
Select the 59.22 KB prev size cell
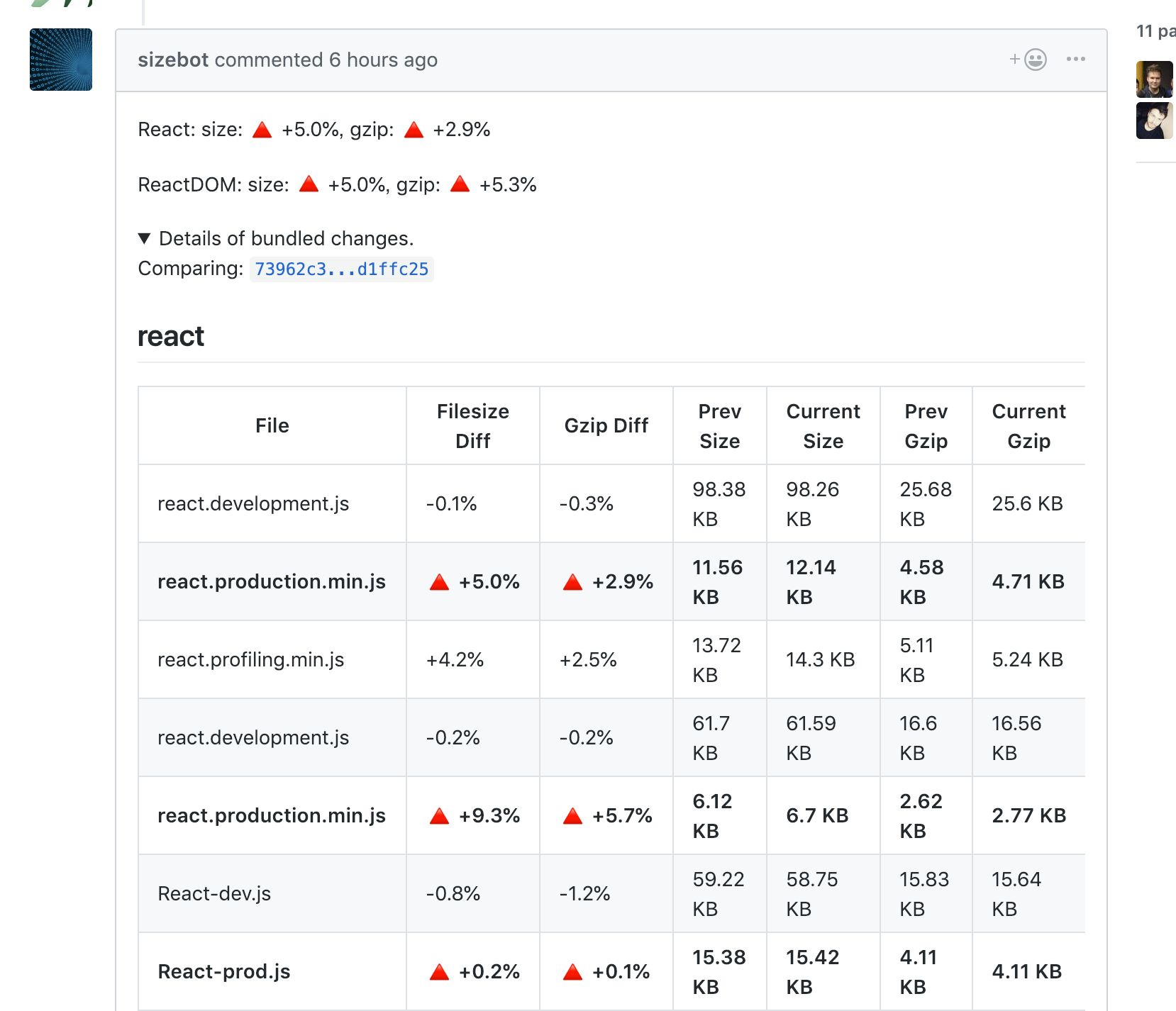pos(720,893)
